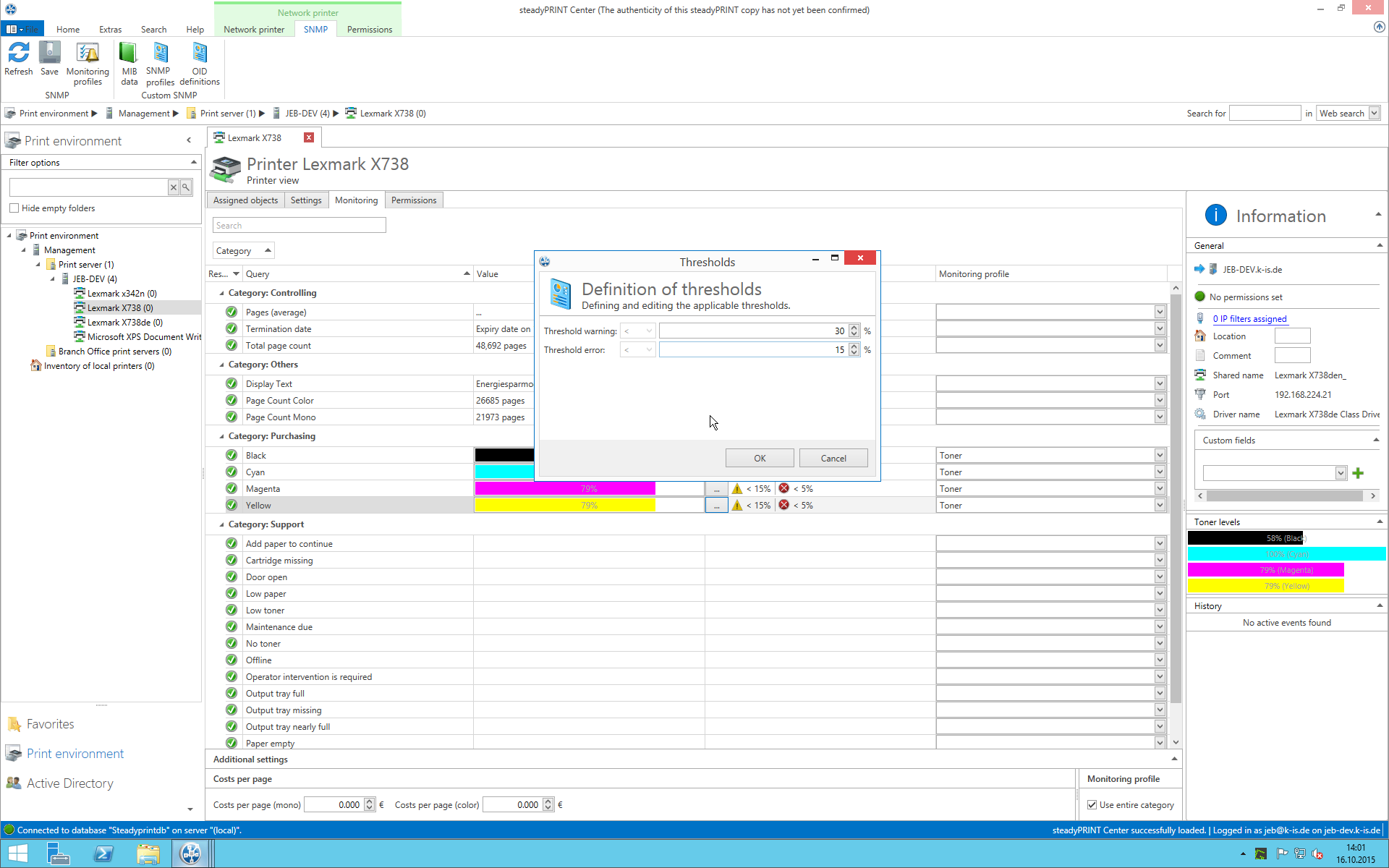
Task: Click the information panel icon
Action: click(x=1215, y=215)
